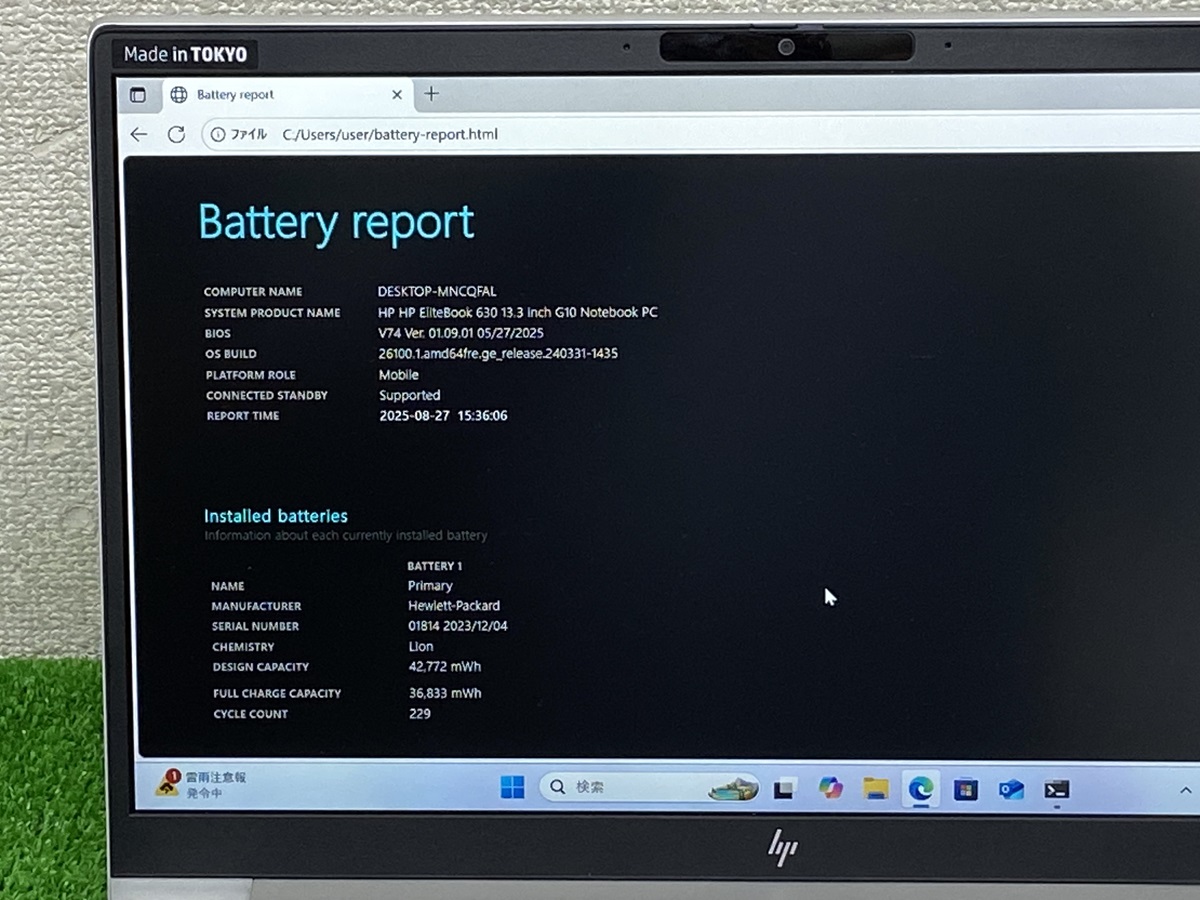
Task: Click the Task View taskbar icon
Action: pyautogui.click(x=784, y=789)
